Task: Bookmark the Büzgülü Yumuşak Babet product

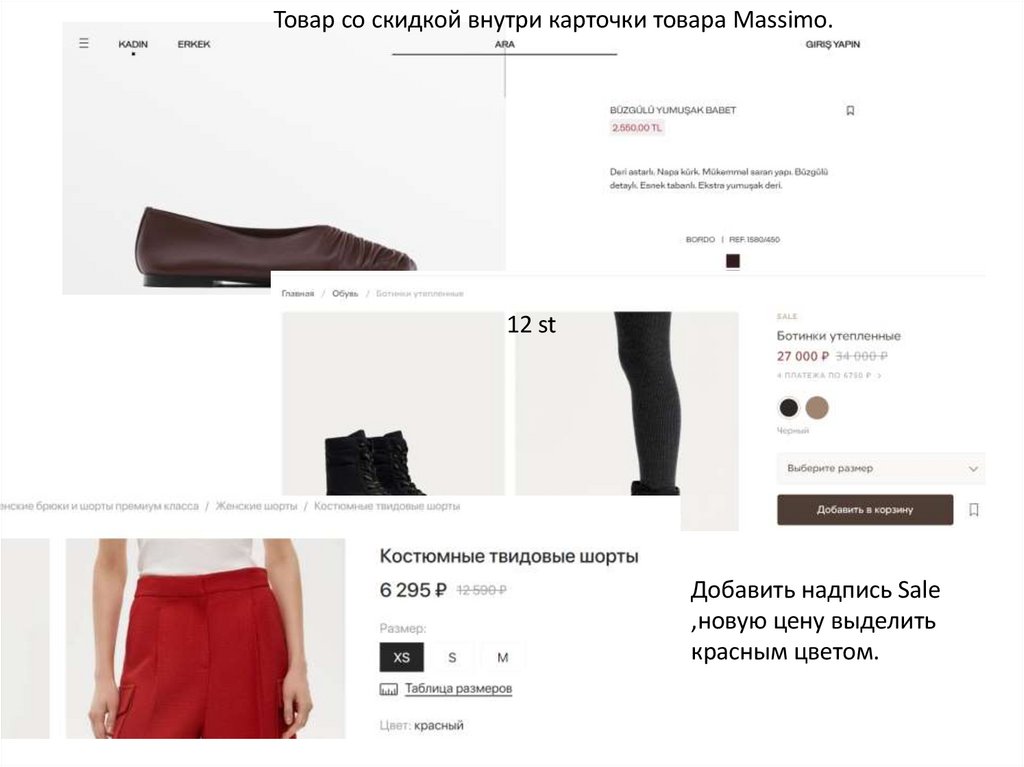Action: click(850, 110)
